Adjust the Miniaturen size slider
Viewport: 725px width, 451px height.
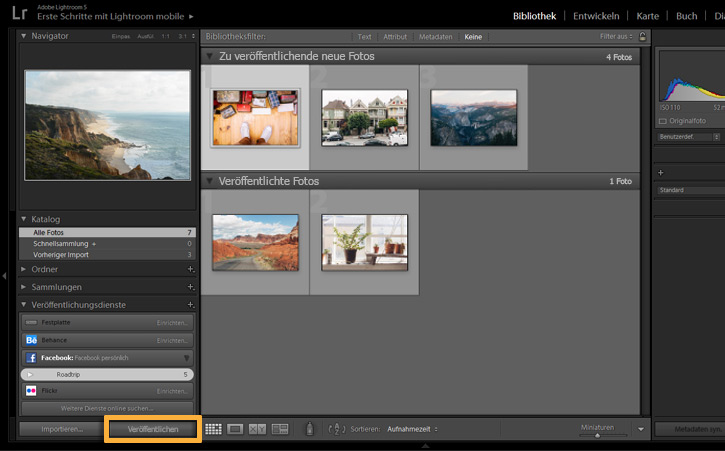597,435
